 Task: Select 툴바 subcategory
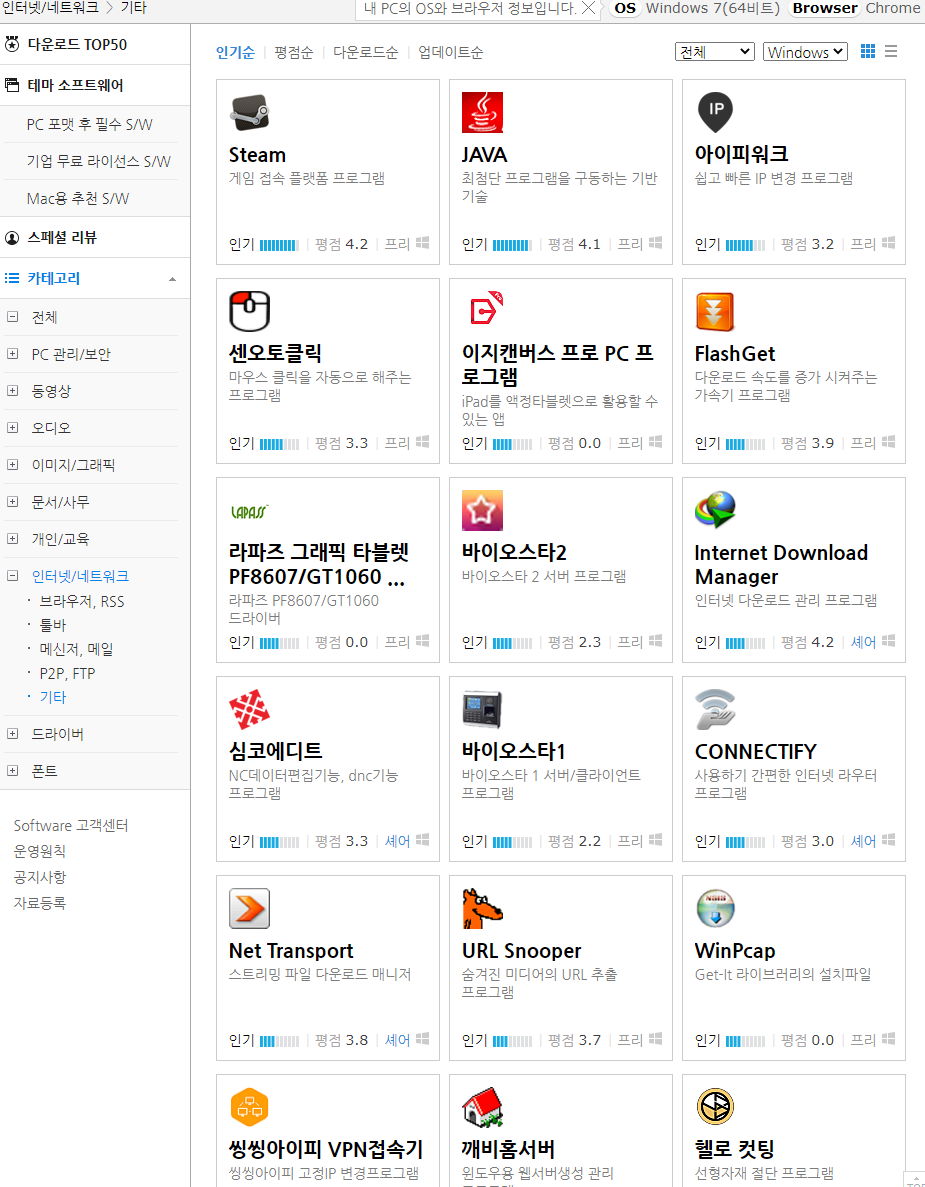pos(53,625)
